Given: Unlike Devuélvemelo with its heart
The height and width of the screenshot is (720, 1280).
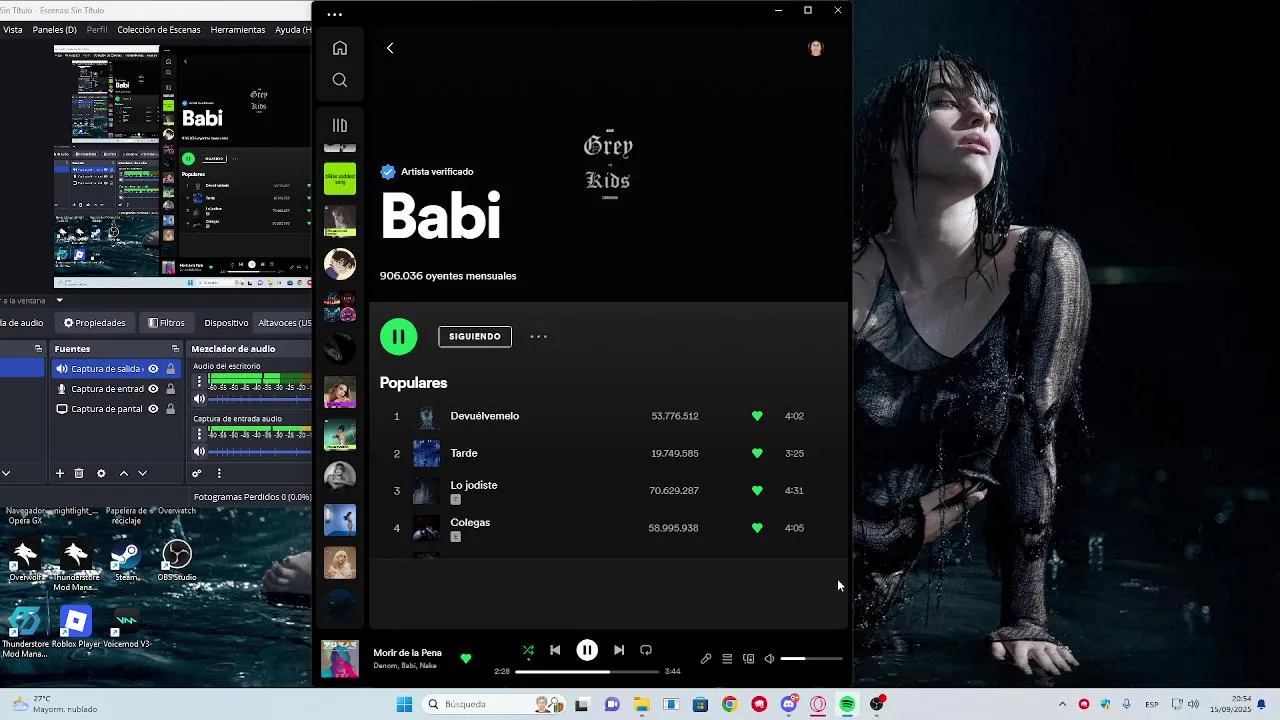Looking at the screenshot, I should (x=757, y=416).
